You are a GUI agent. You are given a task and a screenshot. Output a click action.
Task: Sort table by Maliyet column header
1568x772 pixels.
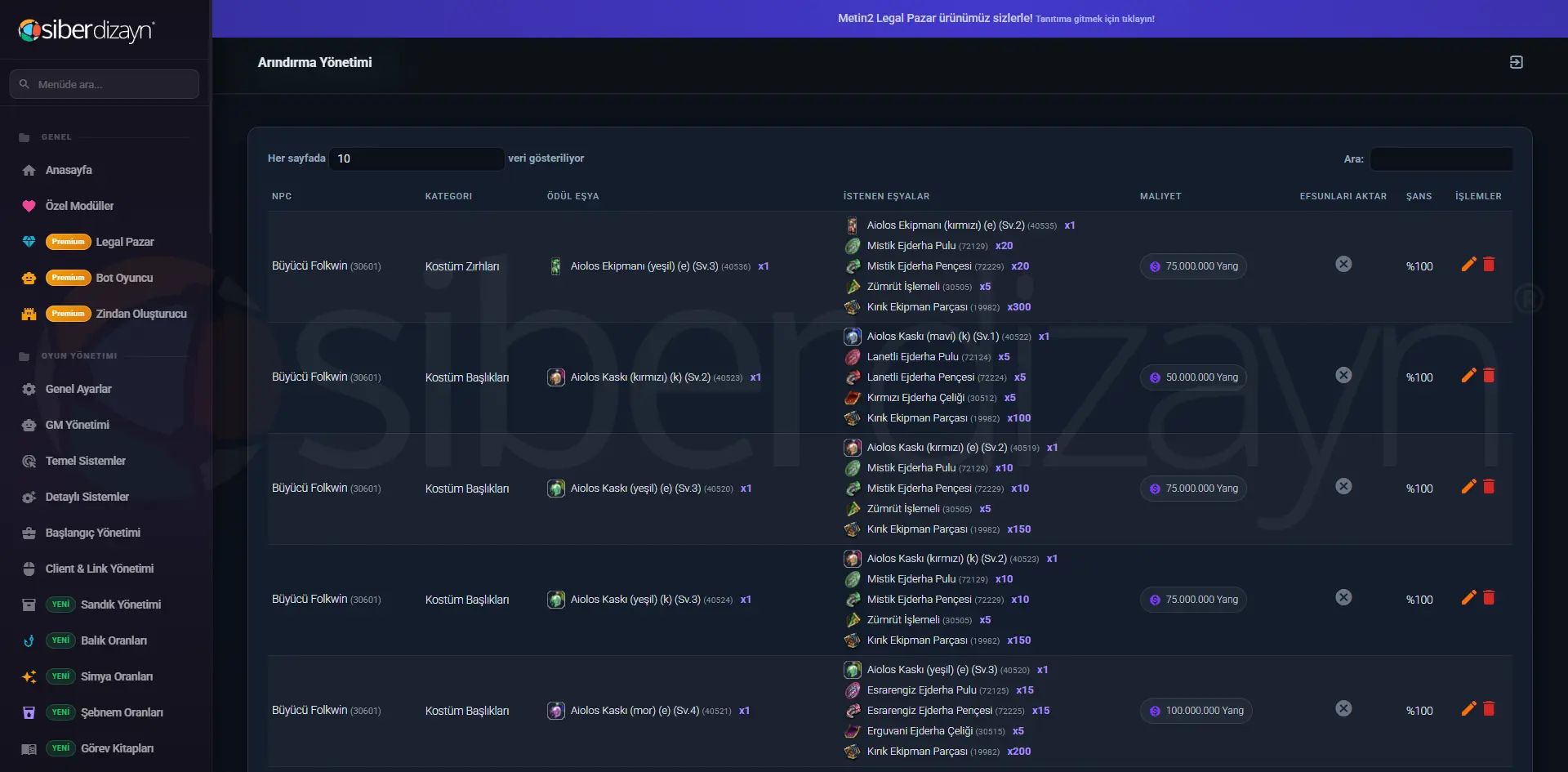1160,196
